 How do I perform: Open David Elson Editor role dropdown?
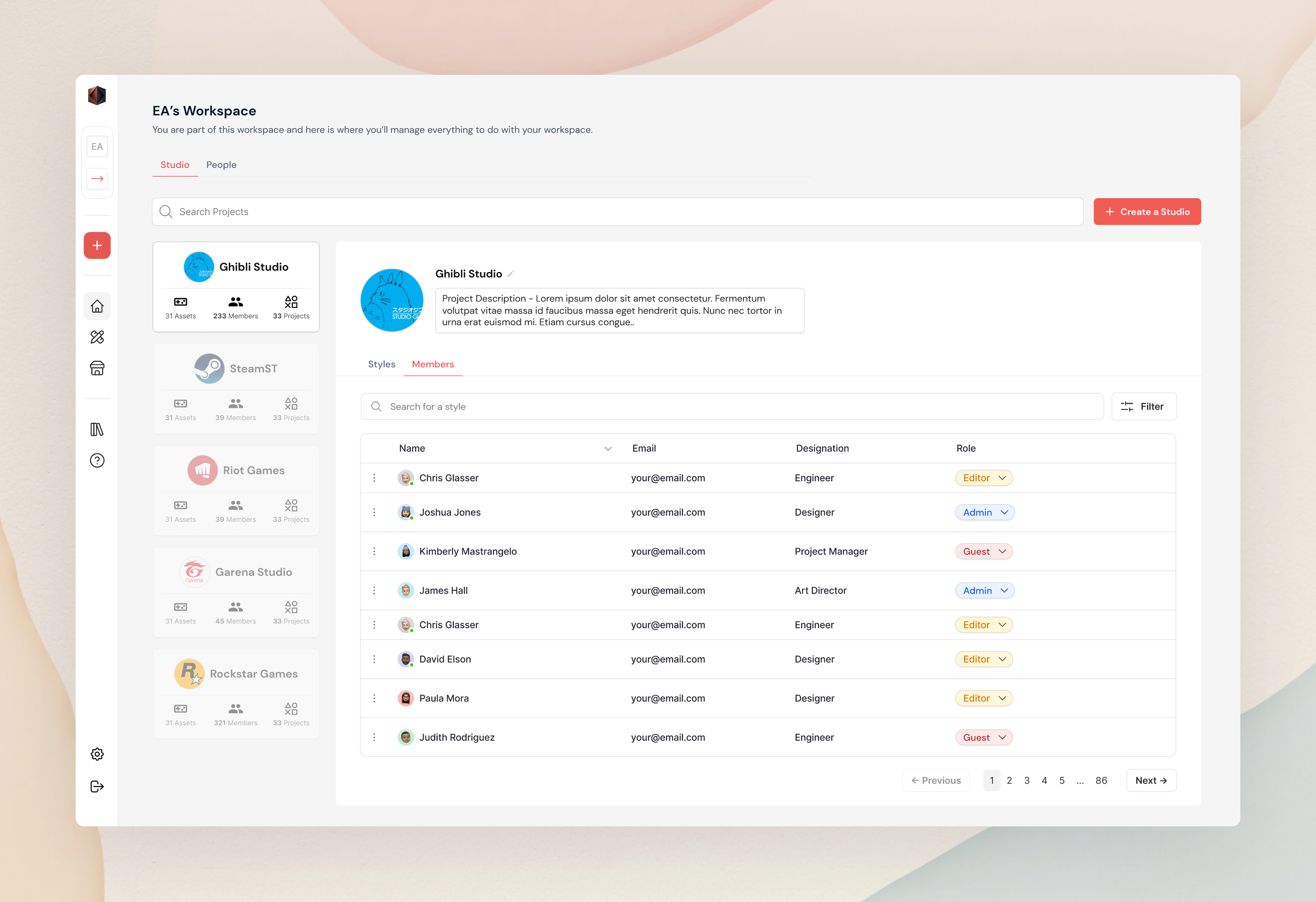tap(984, 659)
